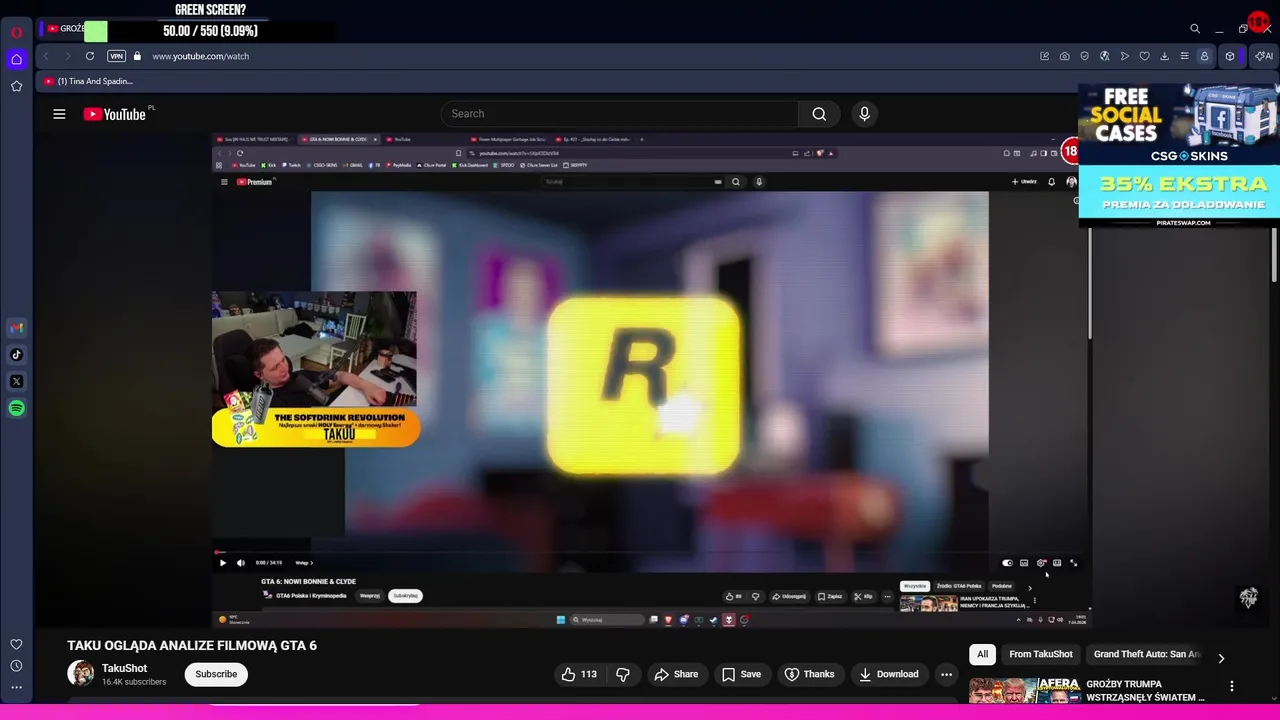Open options menu for GROŹBY TRUMPA video

(x=1231, y=686)
